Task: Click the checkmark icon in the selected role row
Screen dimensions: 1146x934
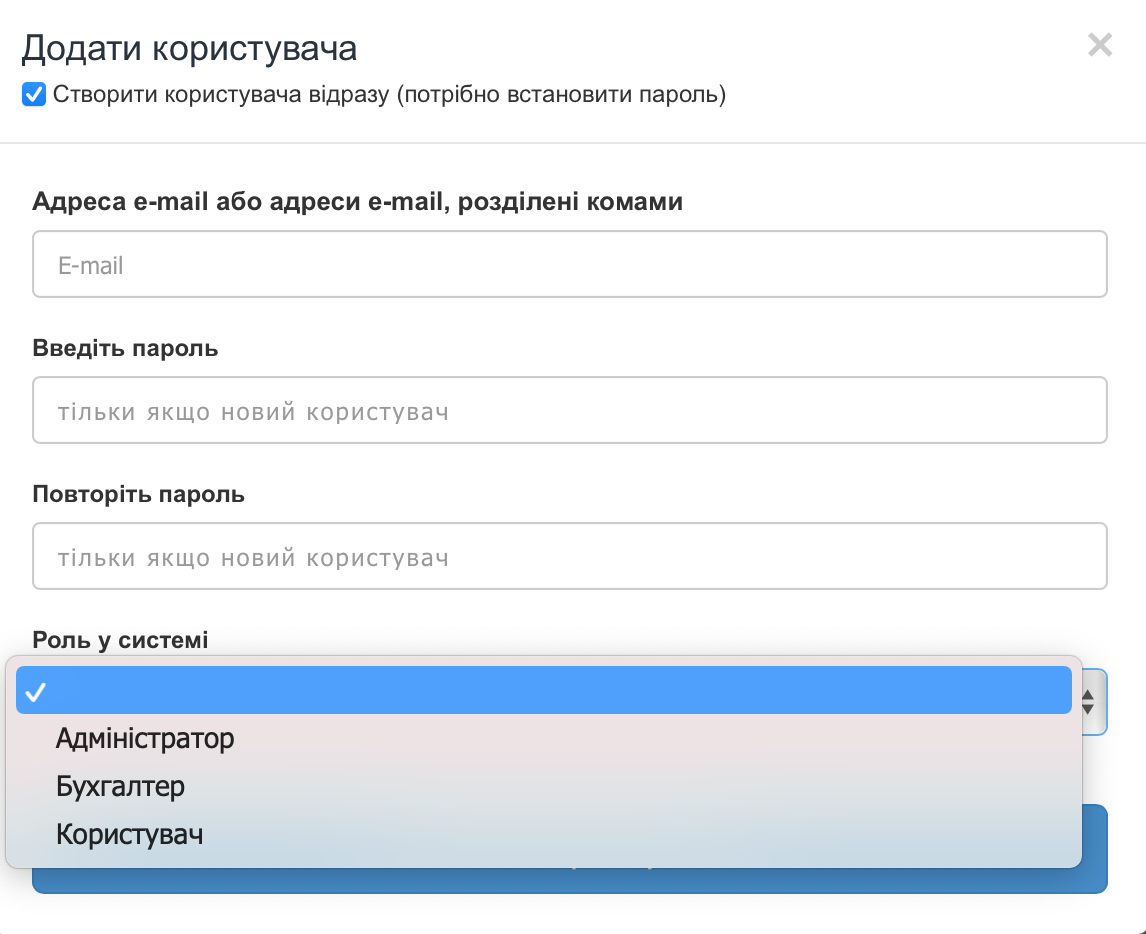Action: pyautogui.click(x=36, y=689)
